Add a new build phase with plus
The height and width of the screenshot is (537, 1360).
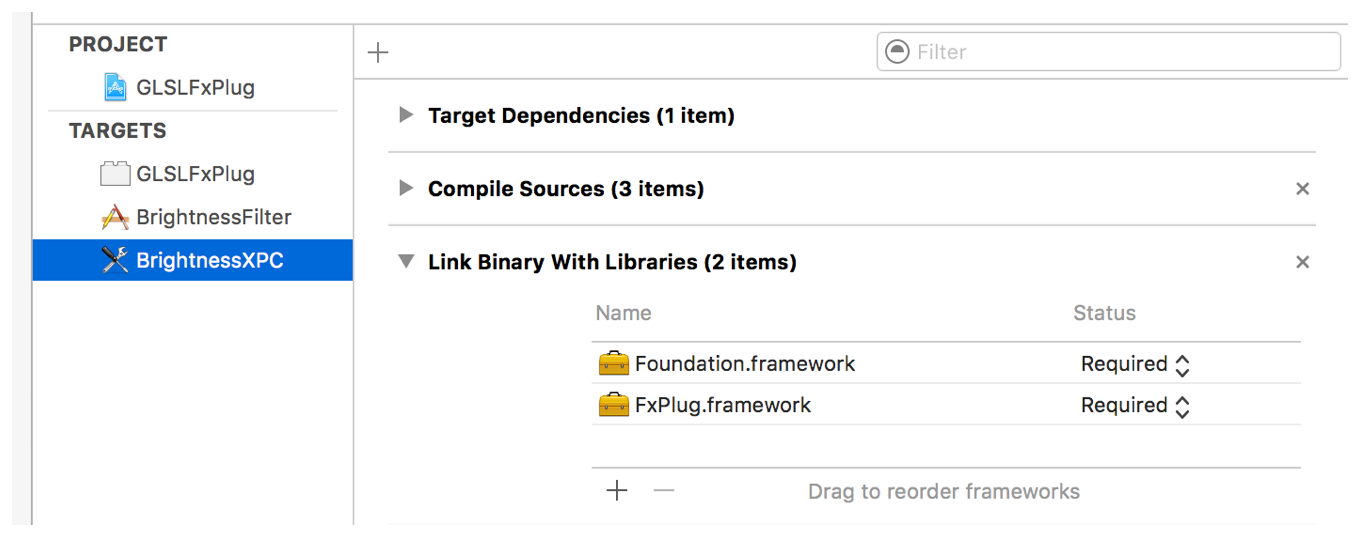(x=378, y=53)
